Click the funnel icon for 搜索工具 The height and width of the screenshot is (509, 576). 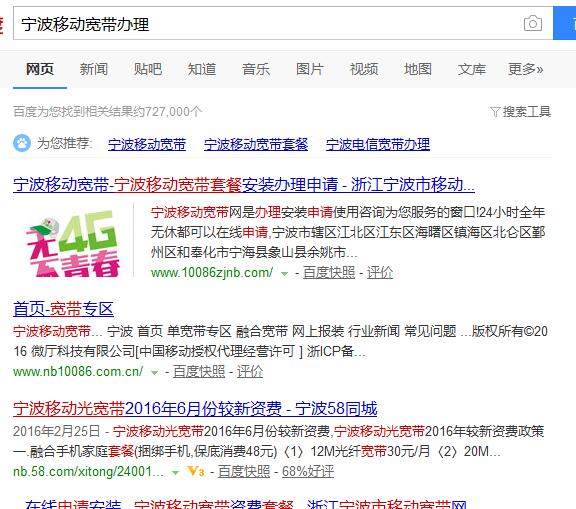(495, 112)
